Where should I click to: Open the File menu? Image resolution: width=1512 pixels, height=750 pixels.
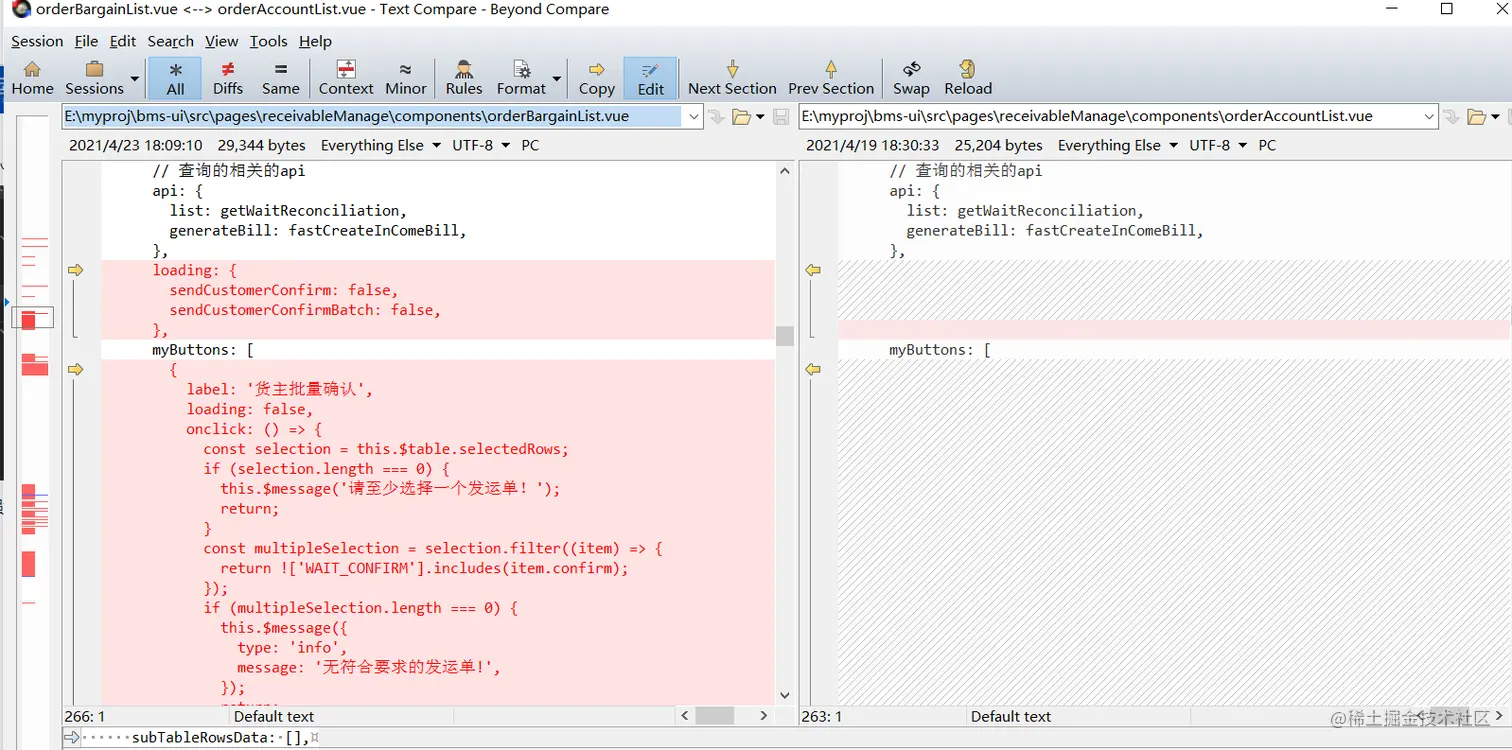(86, 41)
